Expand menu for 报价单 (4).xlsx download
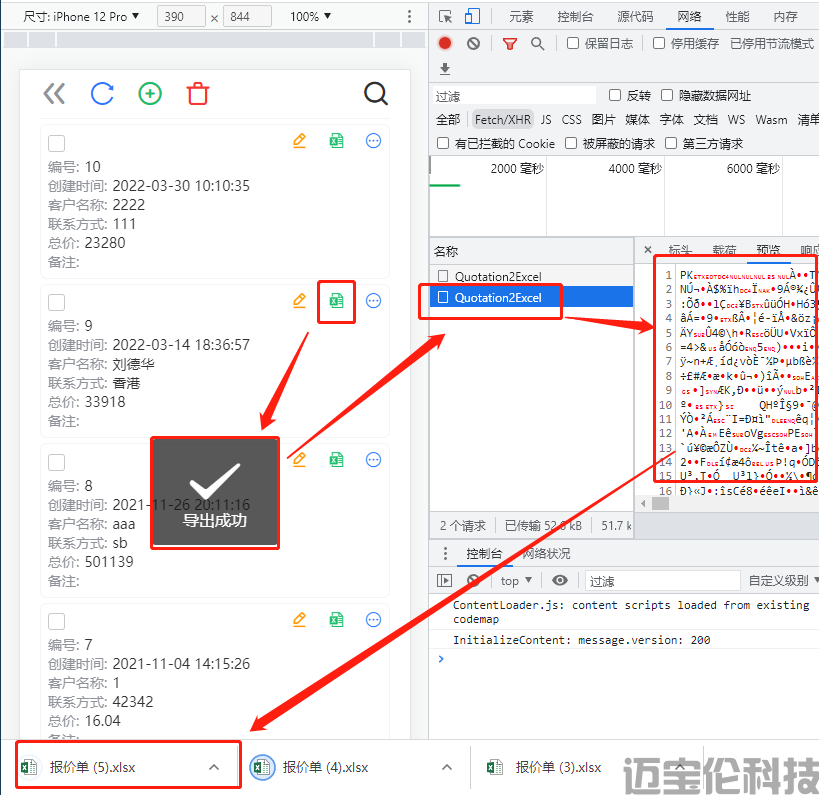The height and width of the screenshot is (795, 819). click(x=447, y=767)
